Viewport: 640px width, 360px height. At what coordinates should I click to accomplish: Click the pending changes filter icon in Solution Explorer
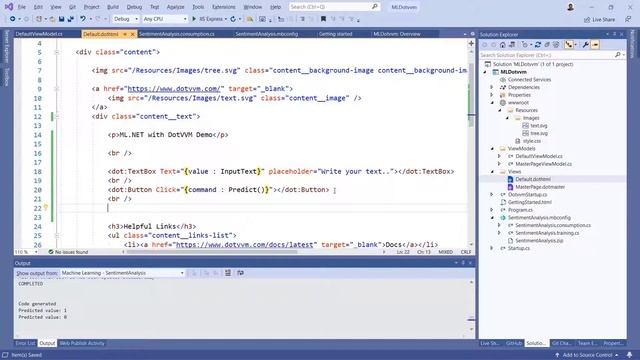tap(525, 45)
